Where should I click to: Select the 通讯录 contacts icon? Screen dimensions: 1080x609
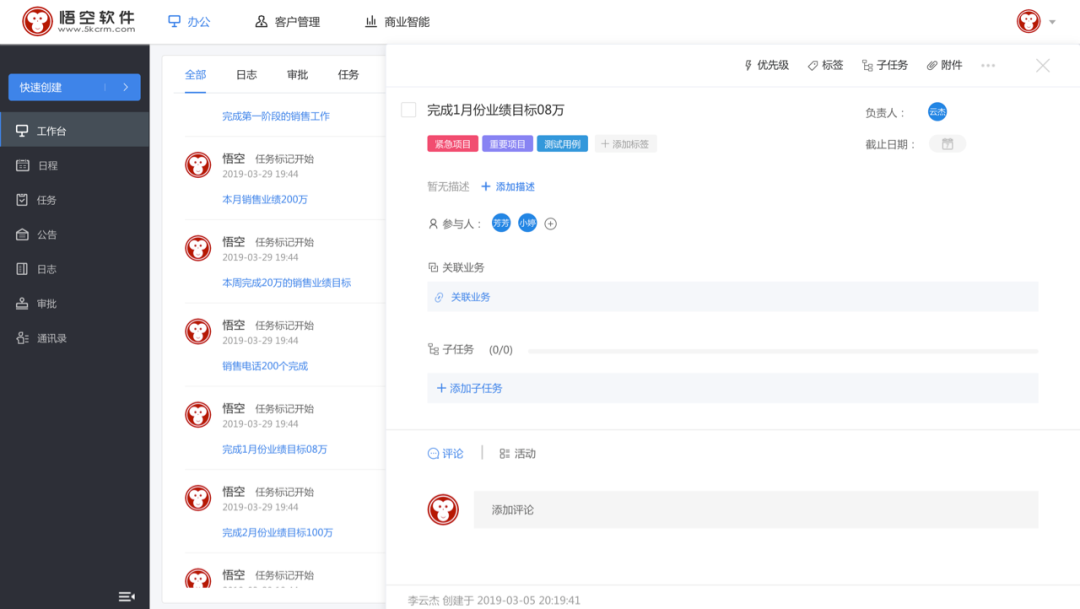coord(20,337)
